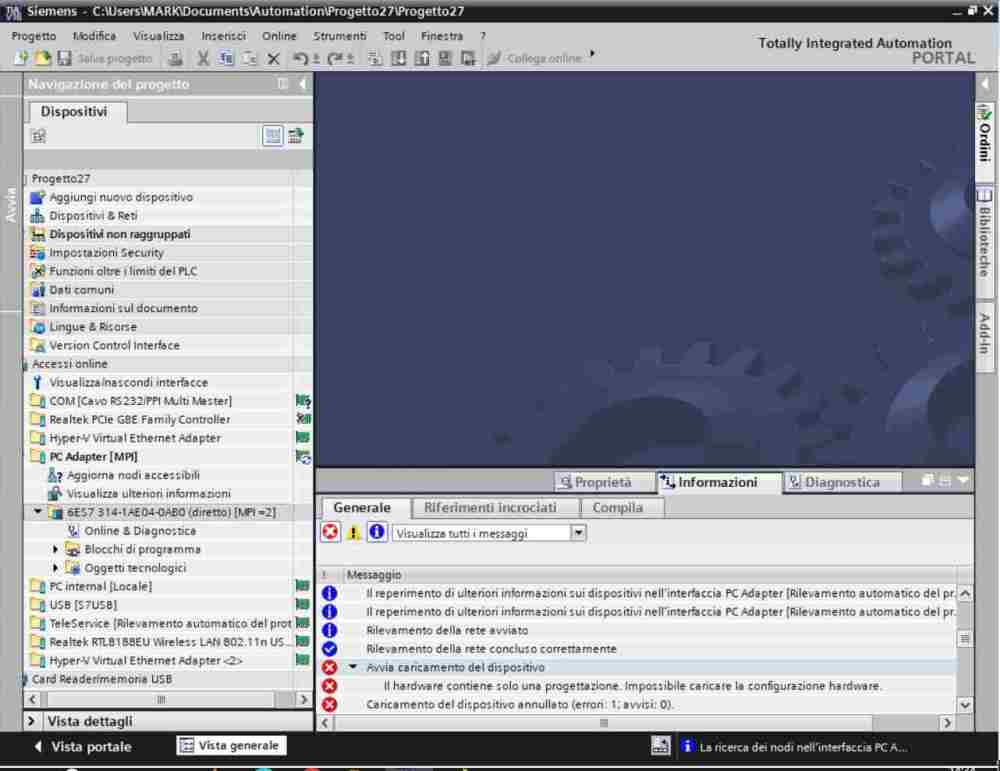
Task: Switch to the Proprietà tab
Action: 603,482
